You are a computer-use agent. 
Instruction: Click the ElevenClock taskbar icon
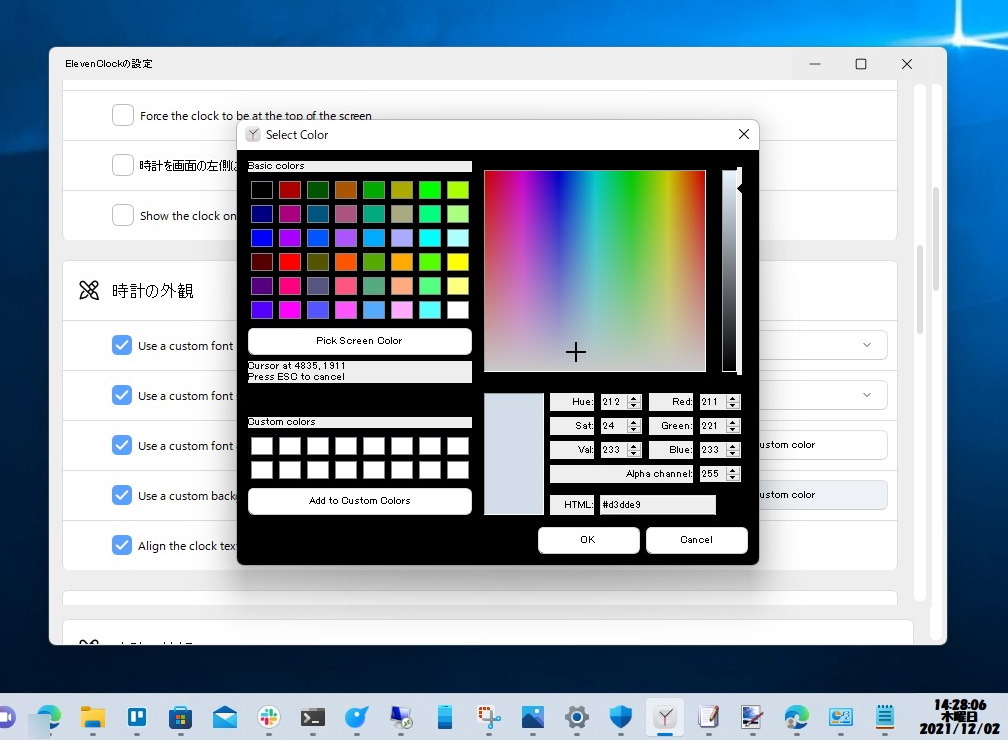(665, 716)
